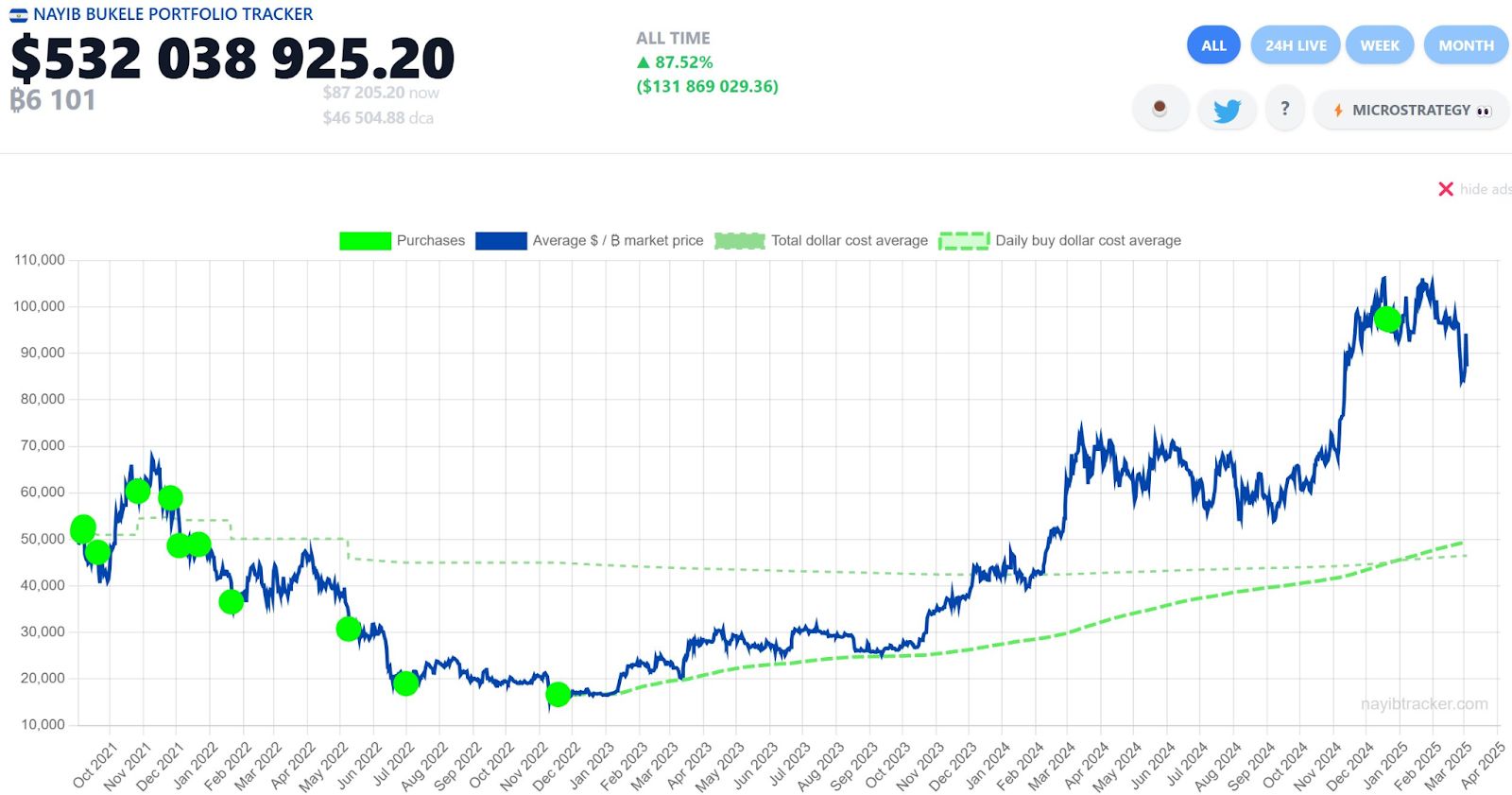Open the Twitter bird link
This screenshot has width=1512, height=795.
point(1227,110)
